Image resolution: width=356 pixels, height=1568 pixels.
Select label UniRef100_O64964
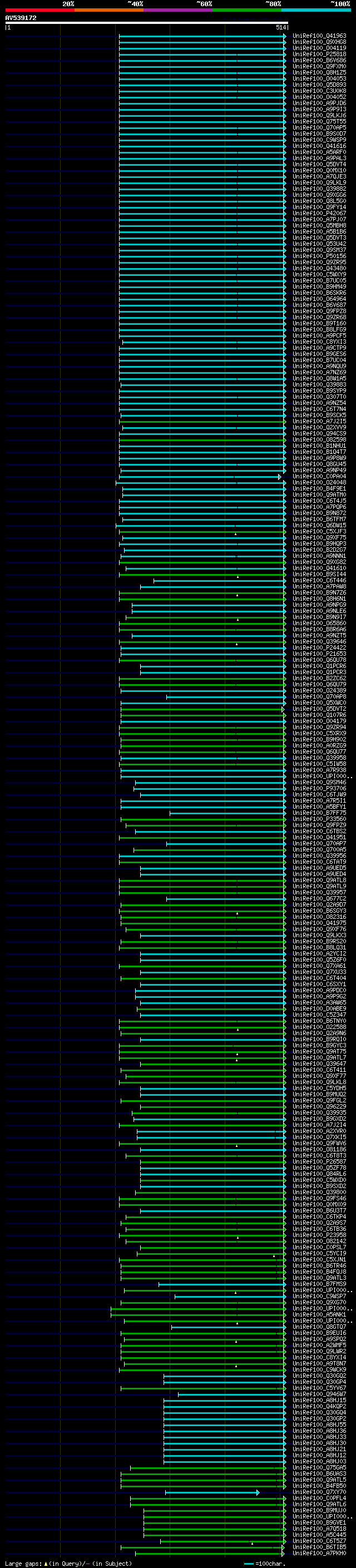click(x=319, y=299)
